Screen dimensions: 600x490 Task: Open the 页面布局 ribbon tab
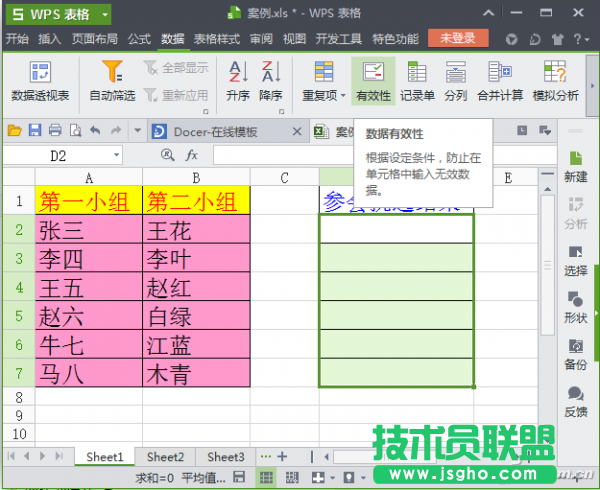pos(95,39)
